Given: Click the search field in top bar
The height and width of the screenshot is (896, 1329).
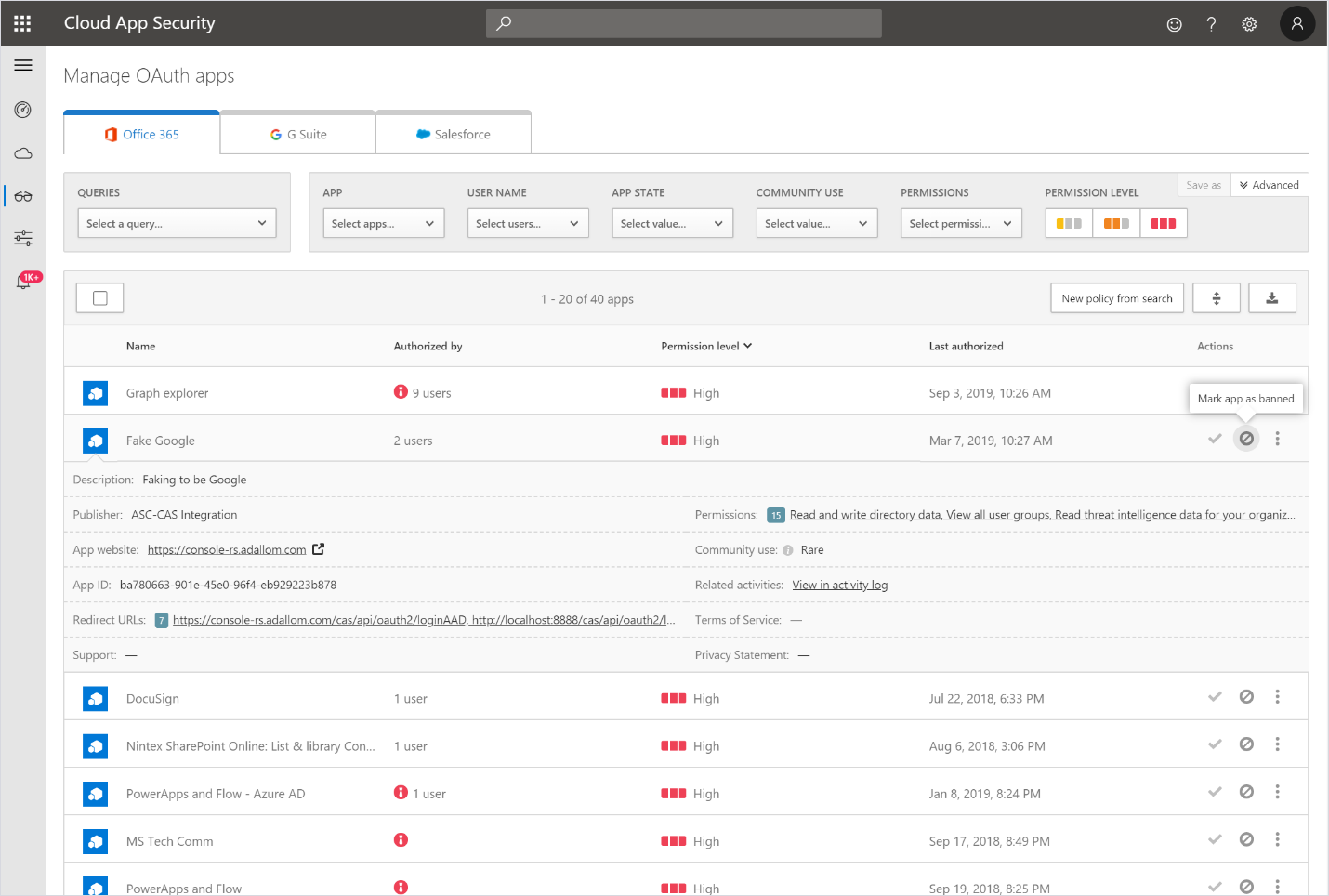Looking at the screenshot, I should [683, 23].
